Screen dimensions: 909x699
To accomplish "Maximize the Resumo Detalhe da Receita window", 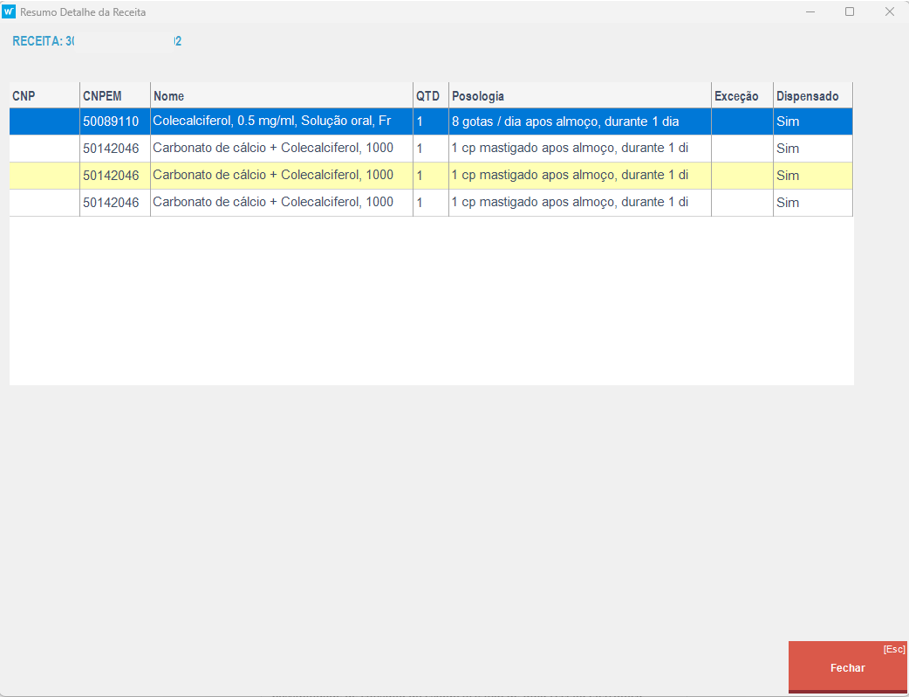I will [849, 12].
